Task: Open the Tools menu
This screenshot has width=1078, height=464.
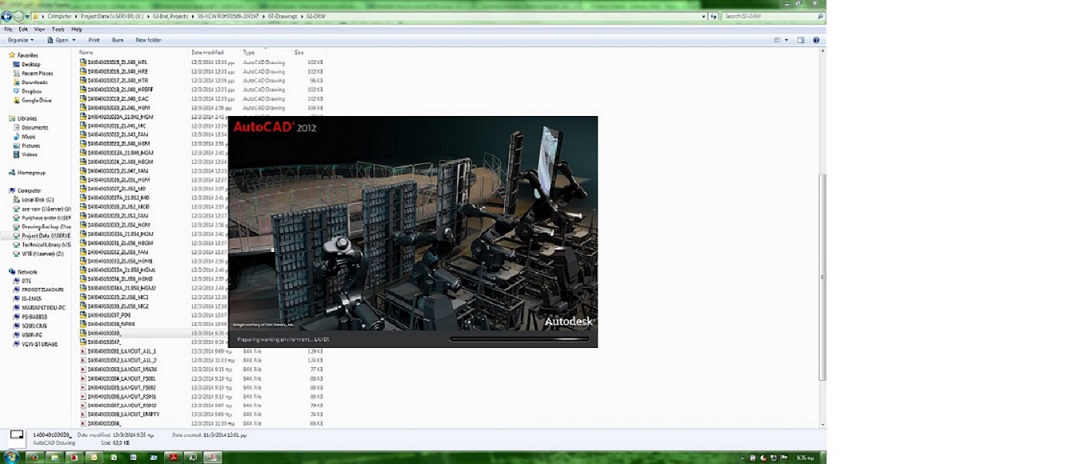Action: coord(58,30)
